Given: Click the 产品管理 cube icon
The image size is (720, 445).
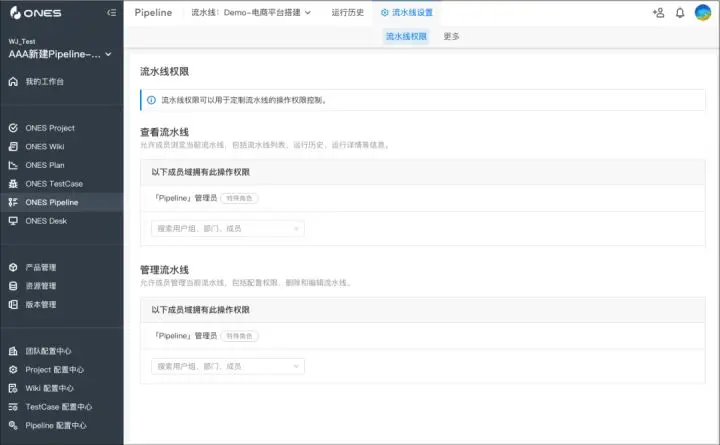Looking at the screenshot, I should 13,267.
